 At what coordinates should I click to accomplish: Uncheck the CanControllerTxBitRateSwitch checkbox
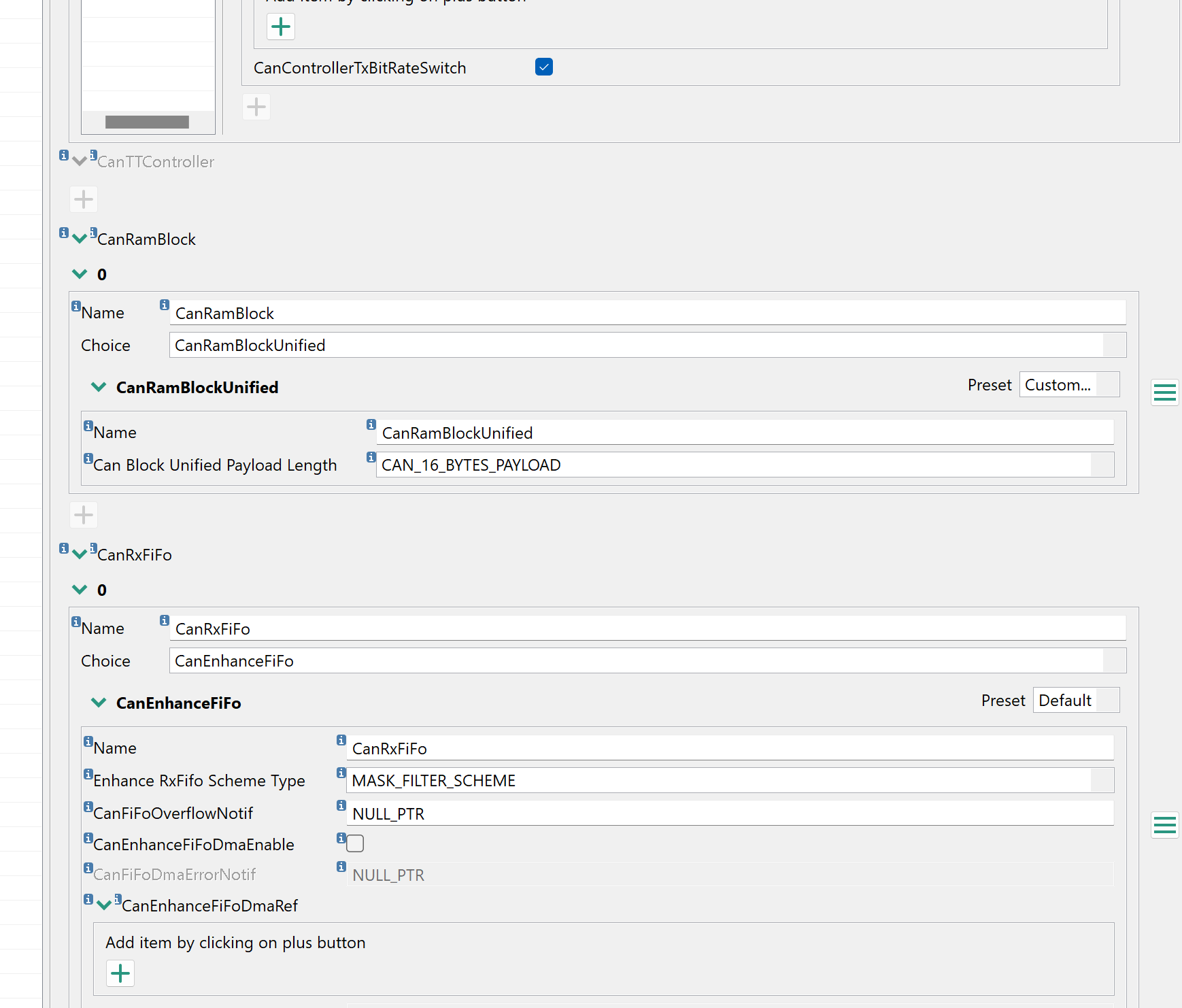click(x=543, y=67)
